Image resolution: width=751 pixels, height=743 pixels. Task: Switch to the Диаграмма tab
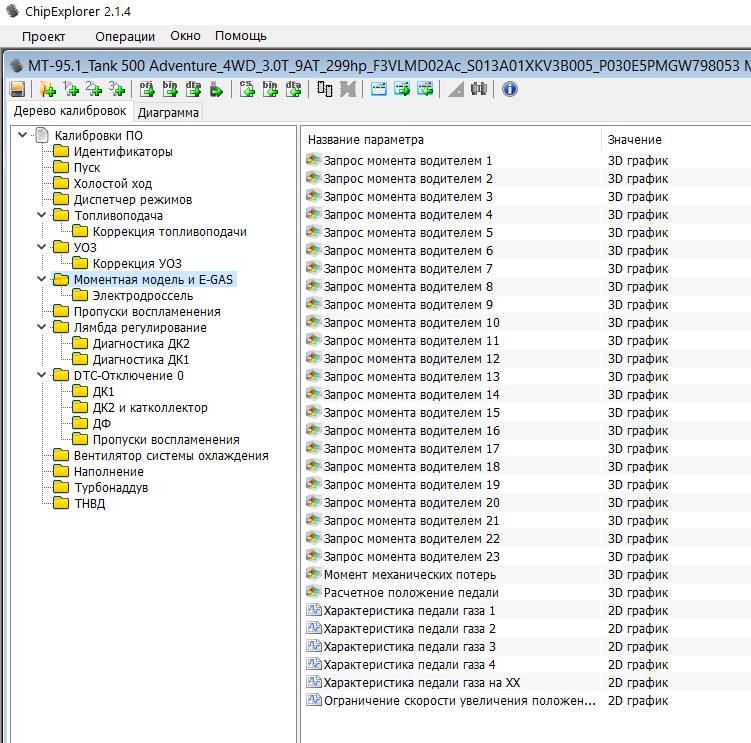pyautogui.click(x=168, y=112)
